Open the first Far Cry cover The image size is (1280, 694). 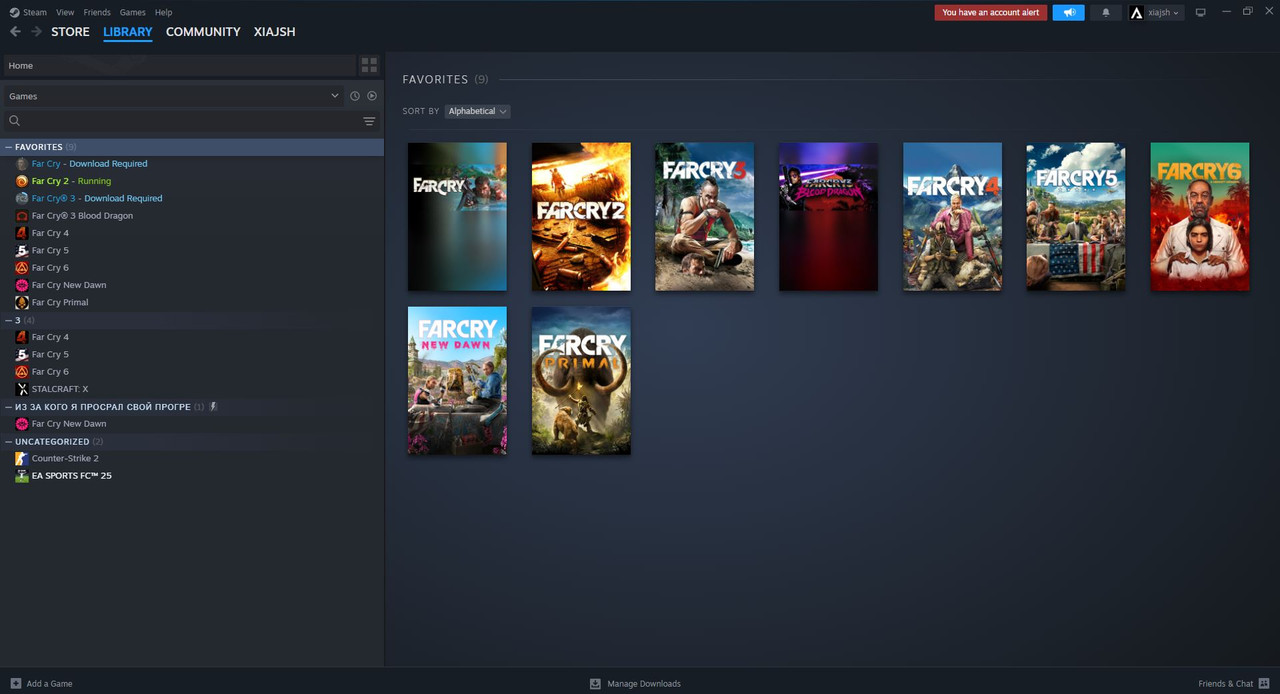pyautogui.click(x=457, y=216)
